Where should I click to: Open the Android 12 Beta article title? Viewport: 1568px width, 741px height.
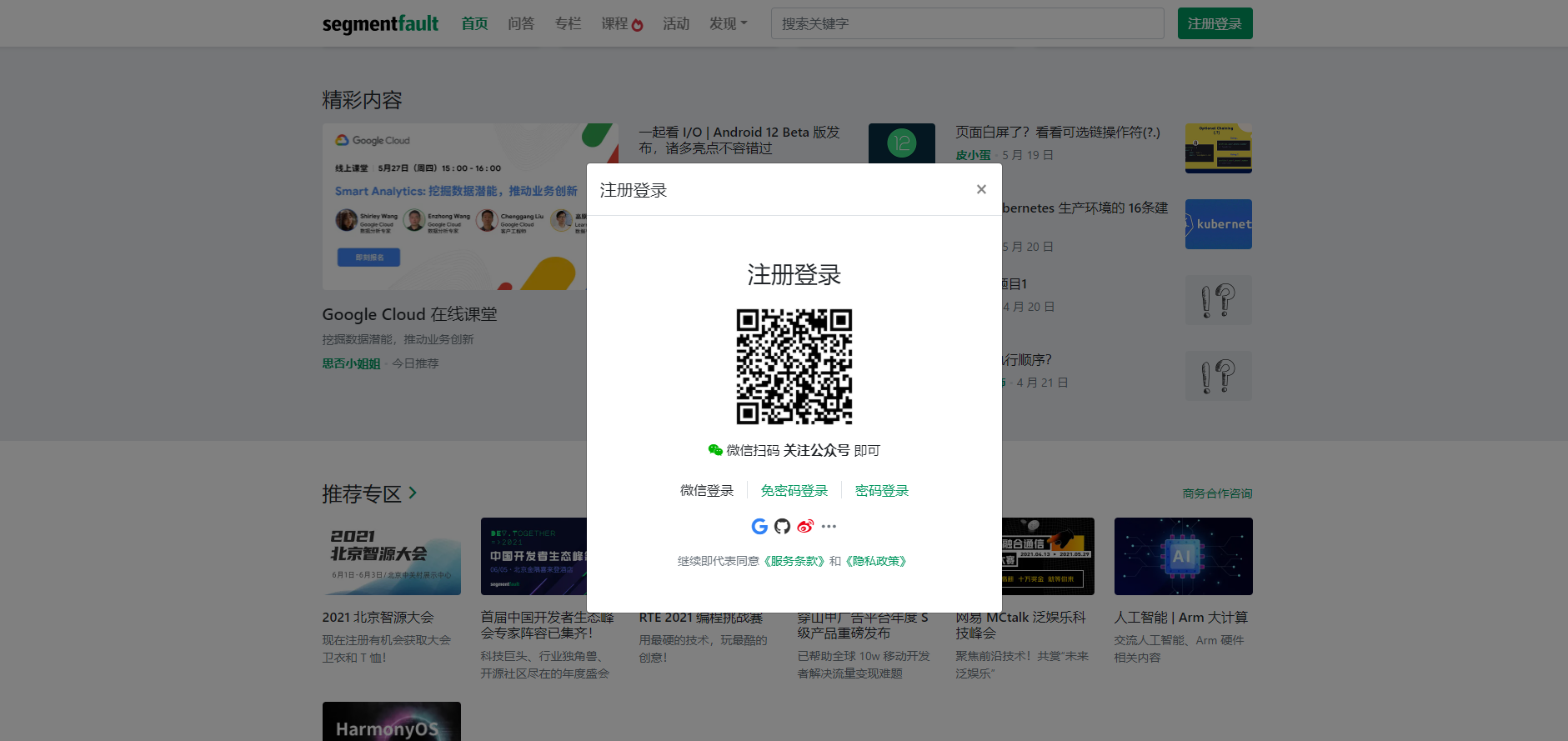[x=739, y=140]
